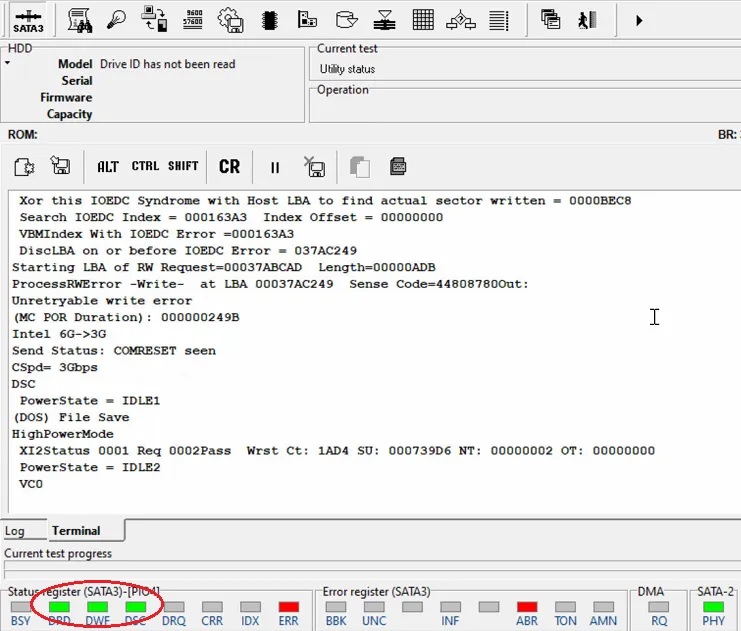The image size is (741, 631).
Task: Send carriage return with the CR button
Action: pyautogui.click(x=229, y=167)
